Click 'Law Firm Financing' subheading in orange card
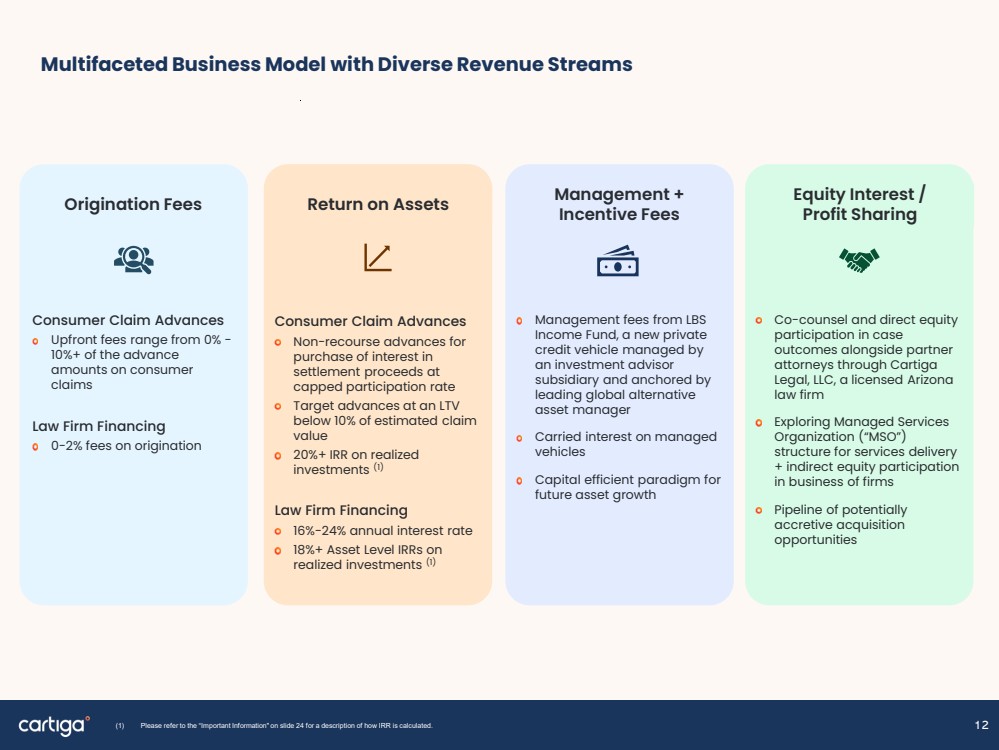Viewport: 999px width, 750px height. click(x=341, y=510)
